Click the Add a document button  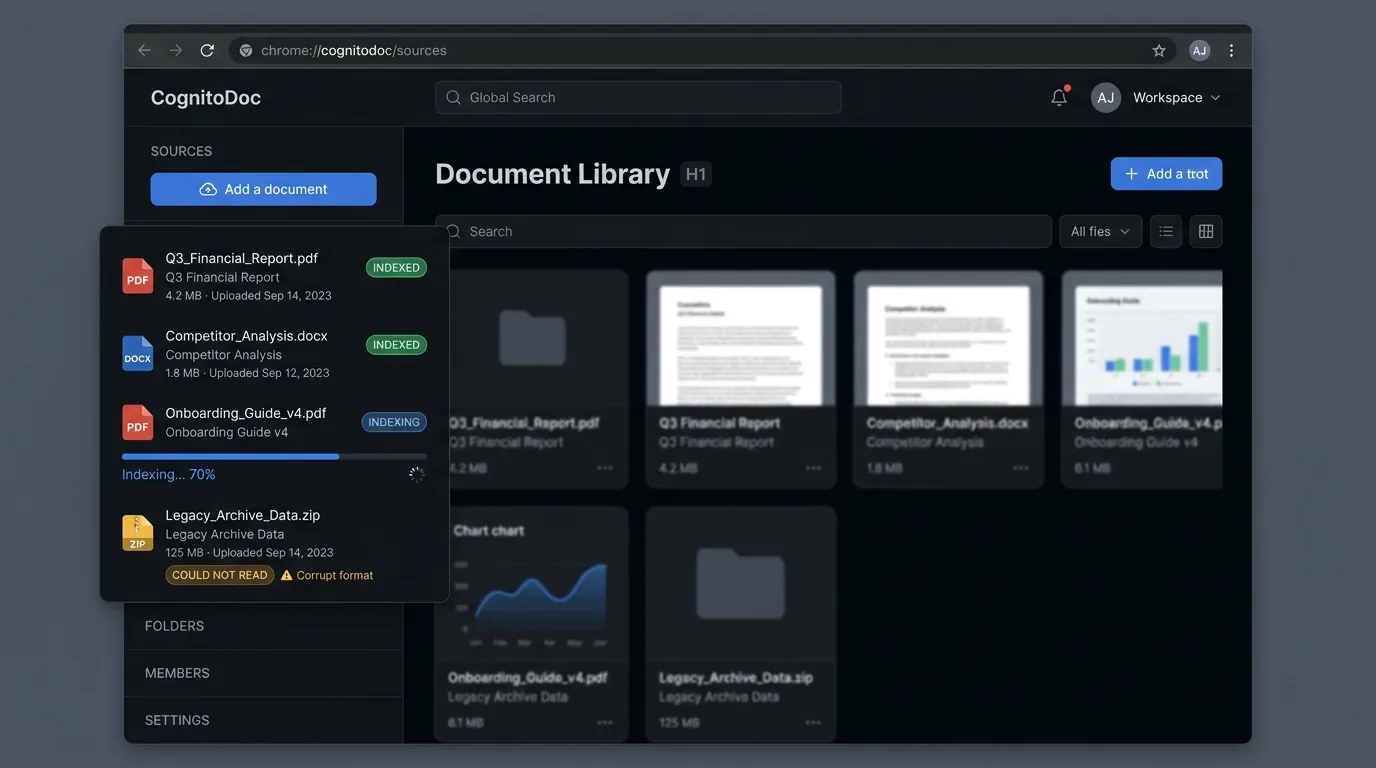pos(264,189)
